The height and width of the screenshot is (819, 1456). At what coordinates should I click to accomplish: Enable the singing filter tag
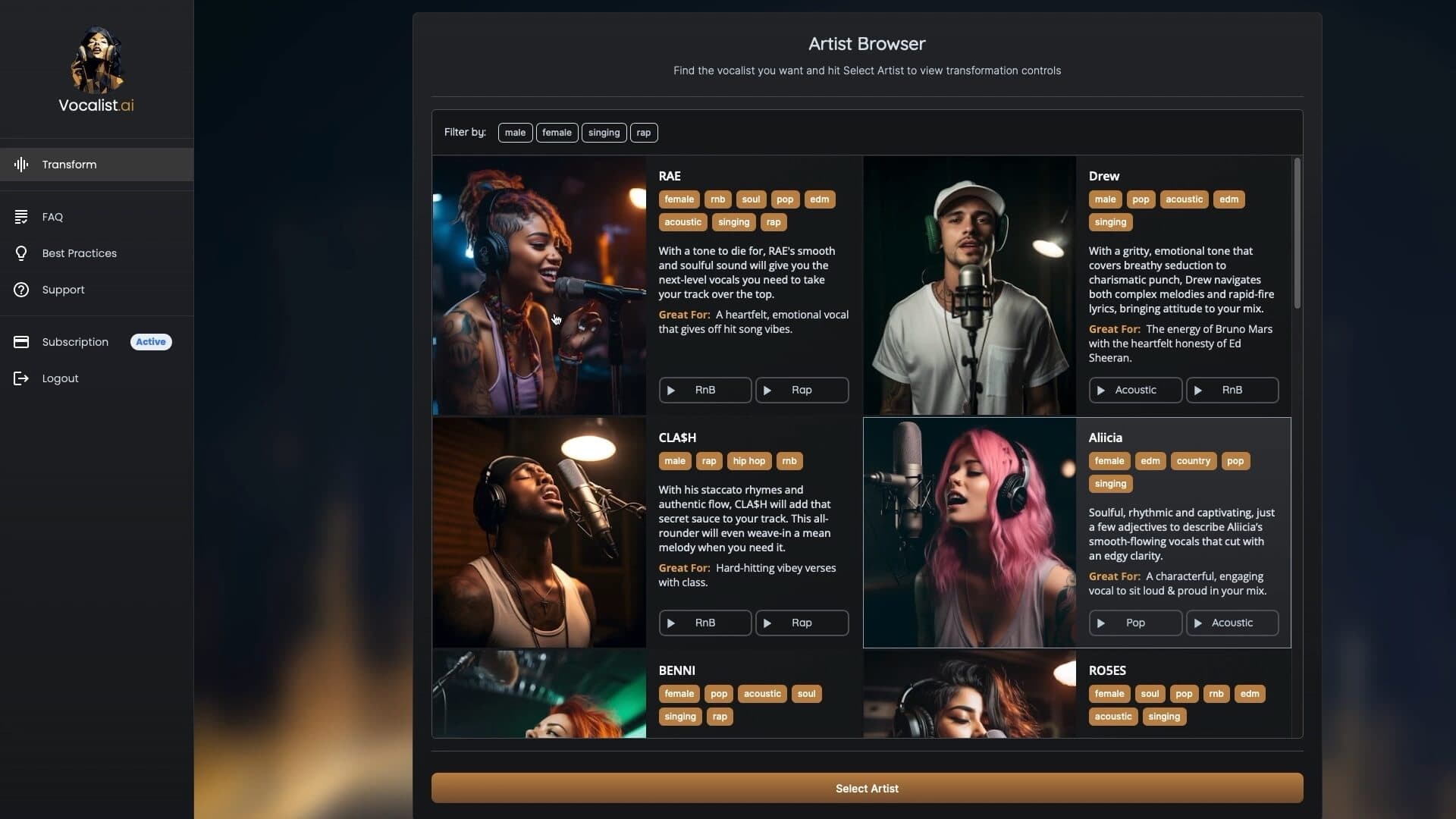(604, 133)
